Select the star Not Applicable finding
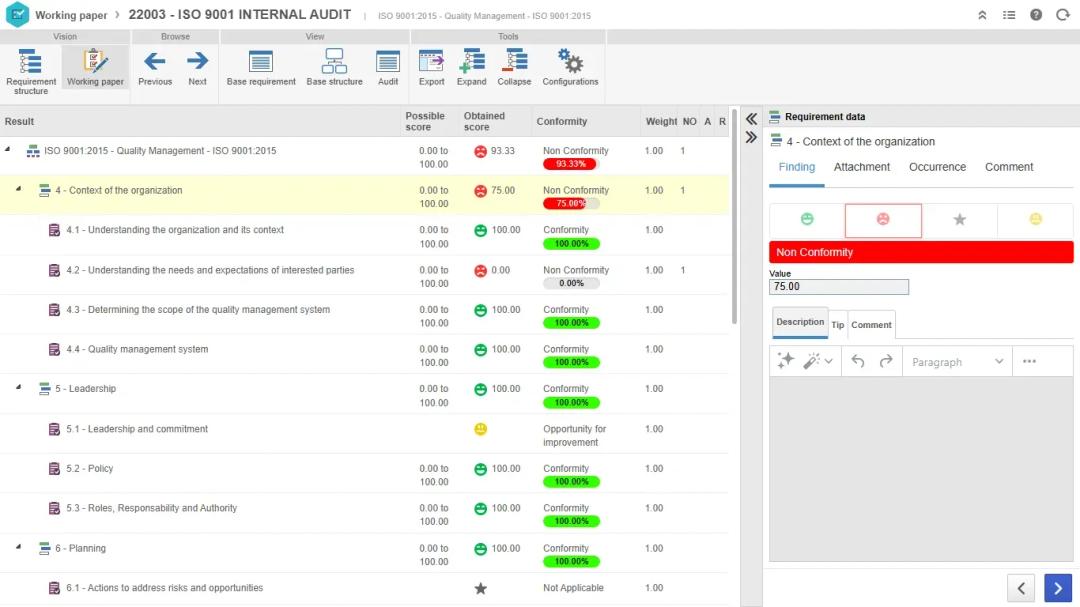 click(x=959, y=220)
